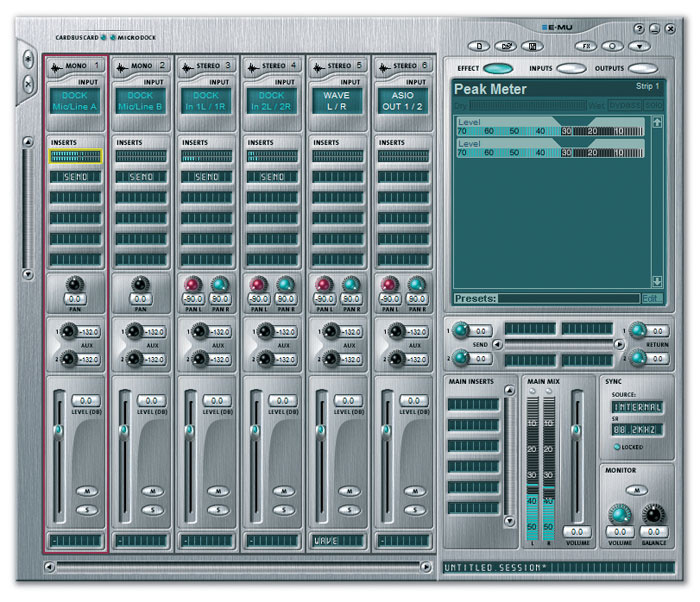The width and height of the screenshot is (700, 602).
Task: Open the FX palette button
Action: pos(586,46)
